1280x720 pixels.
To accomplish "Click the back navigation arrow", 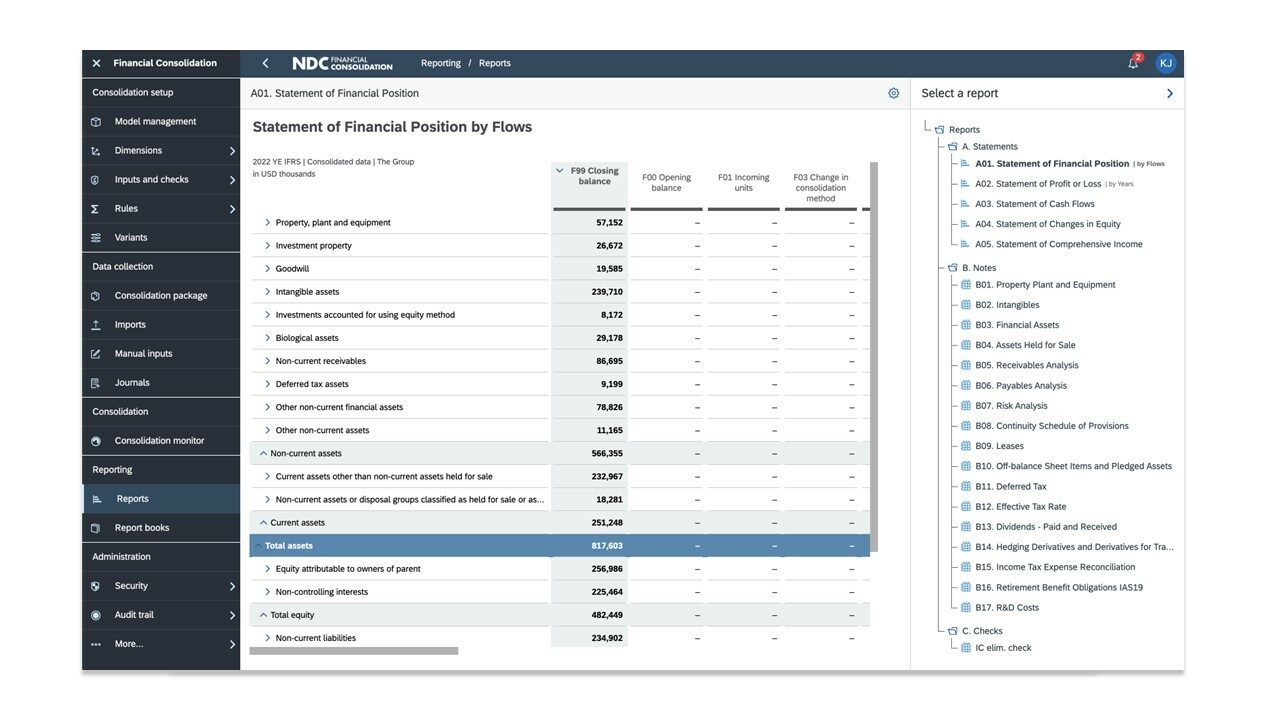I will click(x=265, y=62).
